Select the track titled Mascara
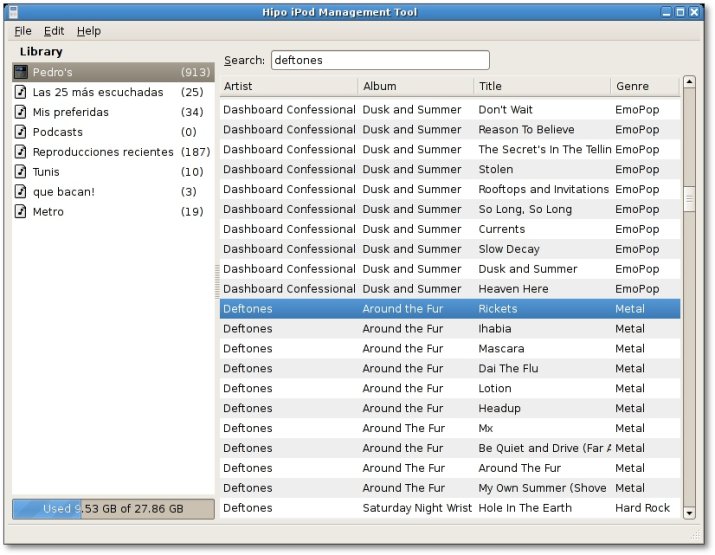The height and width of the screenshot is (555, 715). point(450,348)
